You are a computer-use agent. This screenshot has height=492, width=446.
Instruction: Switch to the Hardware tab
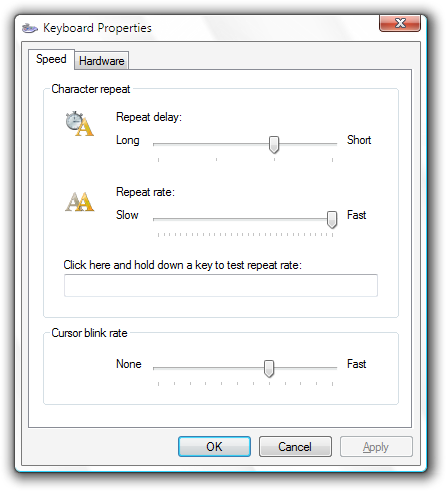point(101,61)
